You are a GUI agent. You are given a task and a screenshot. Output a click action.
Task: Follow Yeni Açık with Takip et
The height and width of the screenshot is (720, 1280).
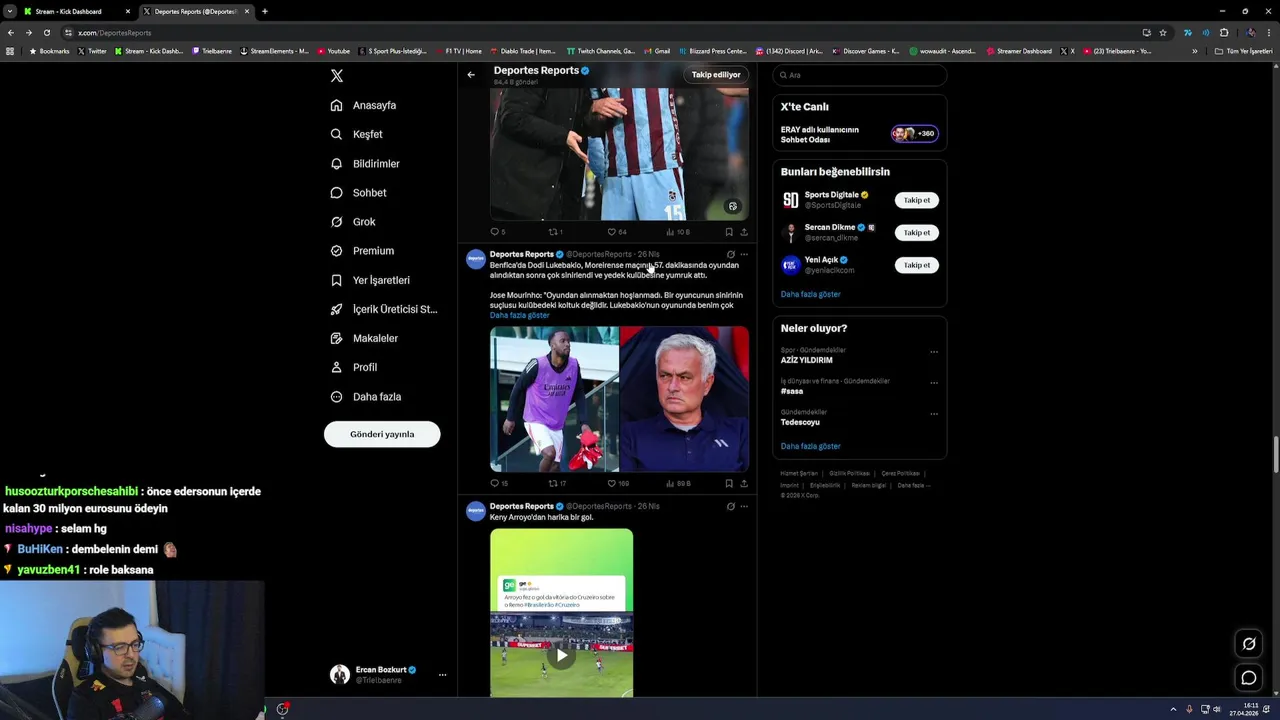(916, 265)
